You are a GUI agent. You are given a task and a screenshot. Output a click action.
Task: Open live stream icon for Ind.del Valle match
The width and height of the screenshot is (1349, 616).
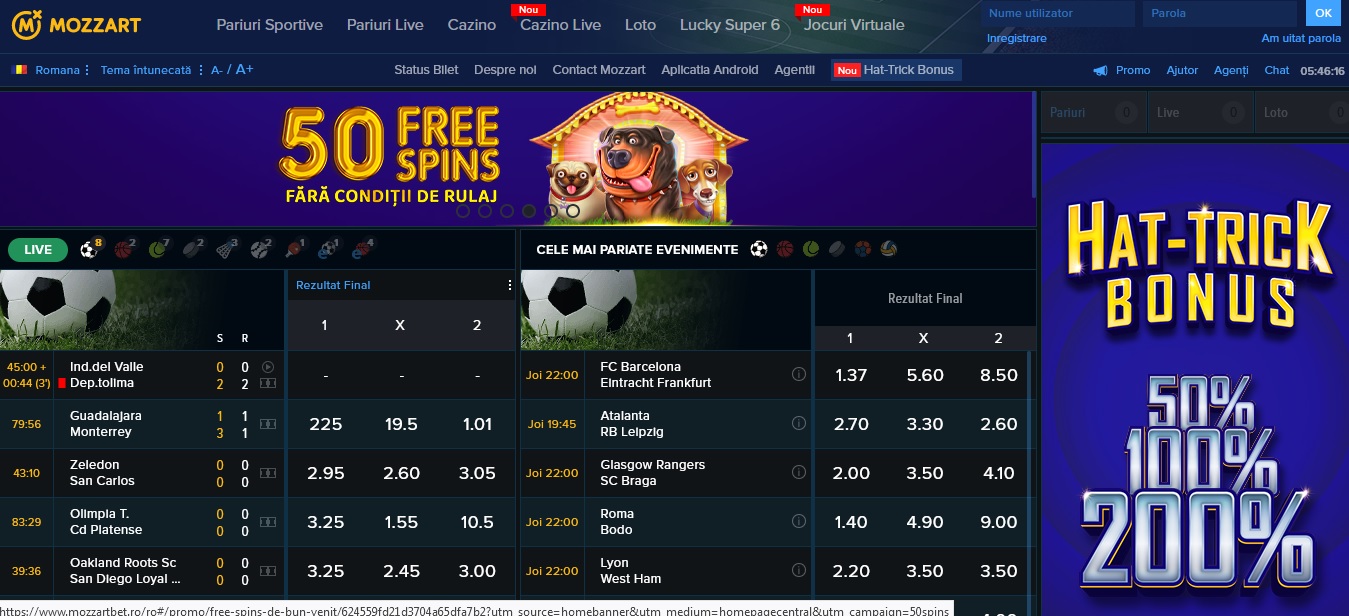(268, 367)
